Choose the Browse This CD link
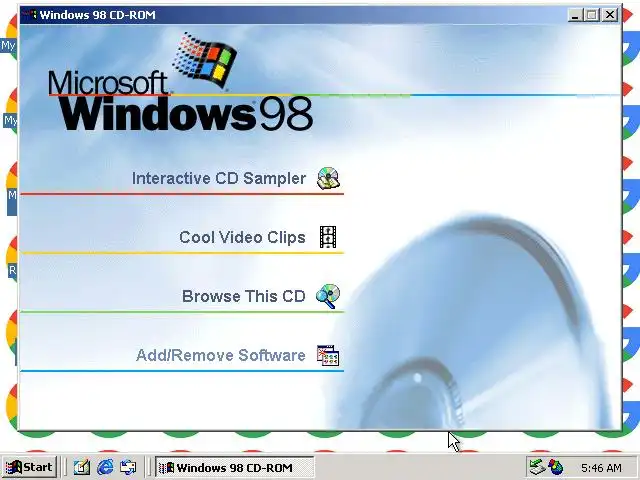The image size is (640, 480). click(x=243, y=296)
